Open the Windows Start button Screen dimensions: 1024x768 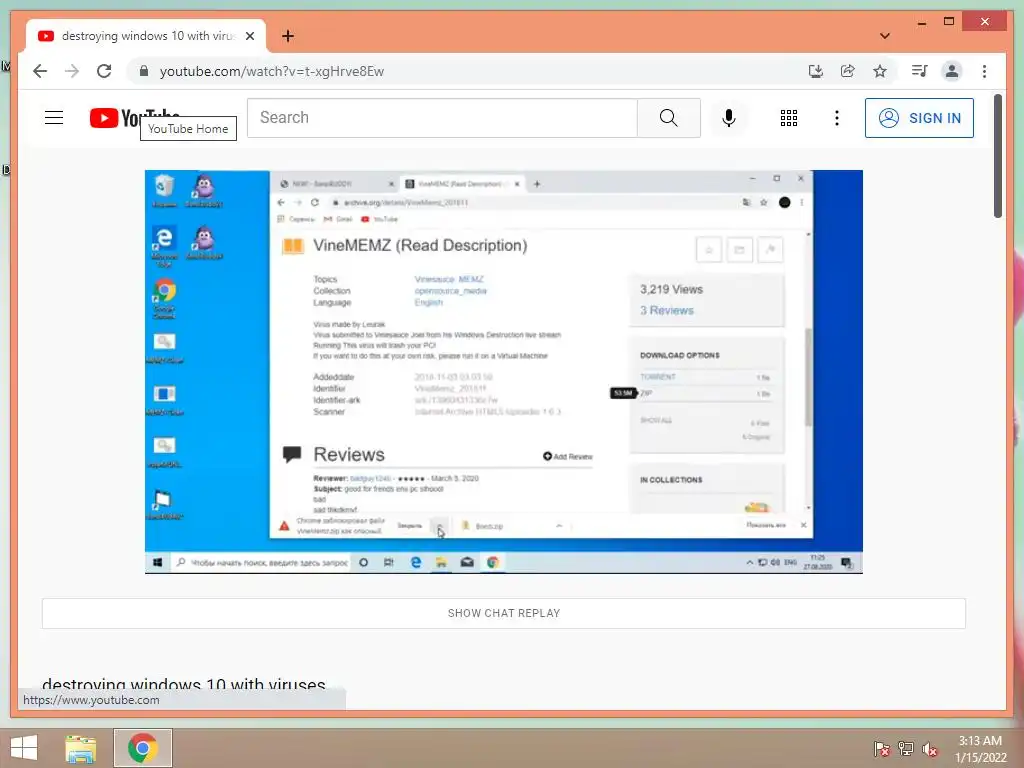pyautogui.click(x=24, y=748)
